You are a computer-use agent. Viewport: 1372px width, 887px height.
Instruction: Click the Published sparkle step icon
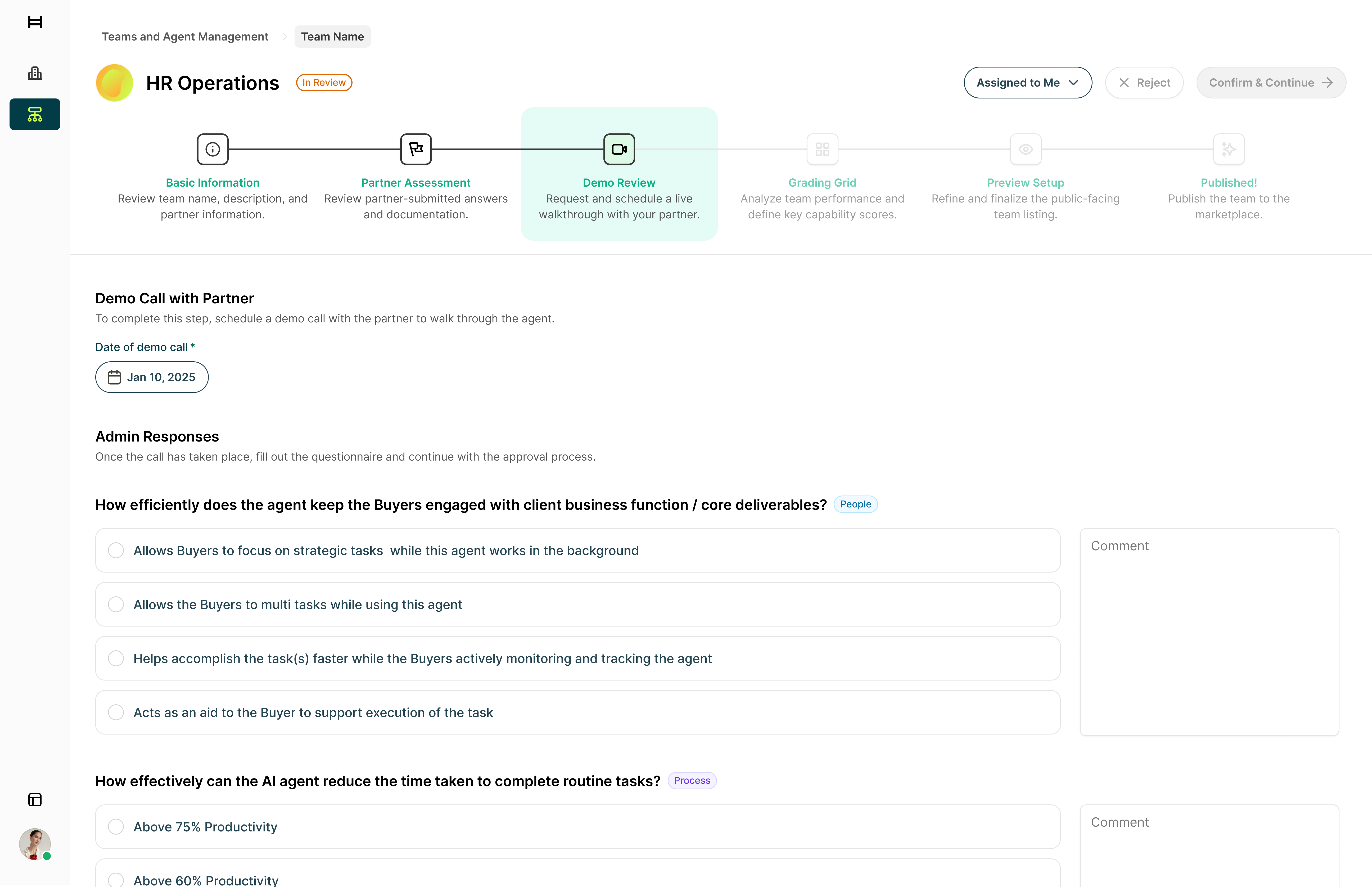1229,149
